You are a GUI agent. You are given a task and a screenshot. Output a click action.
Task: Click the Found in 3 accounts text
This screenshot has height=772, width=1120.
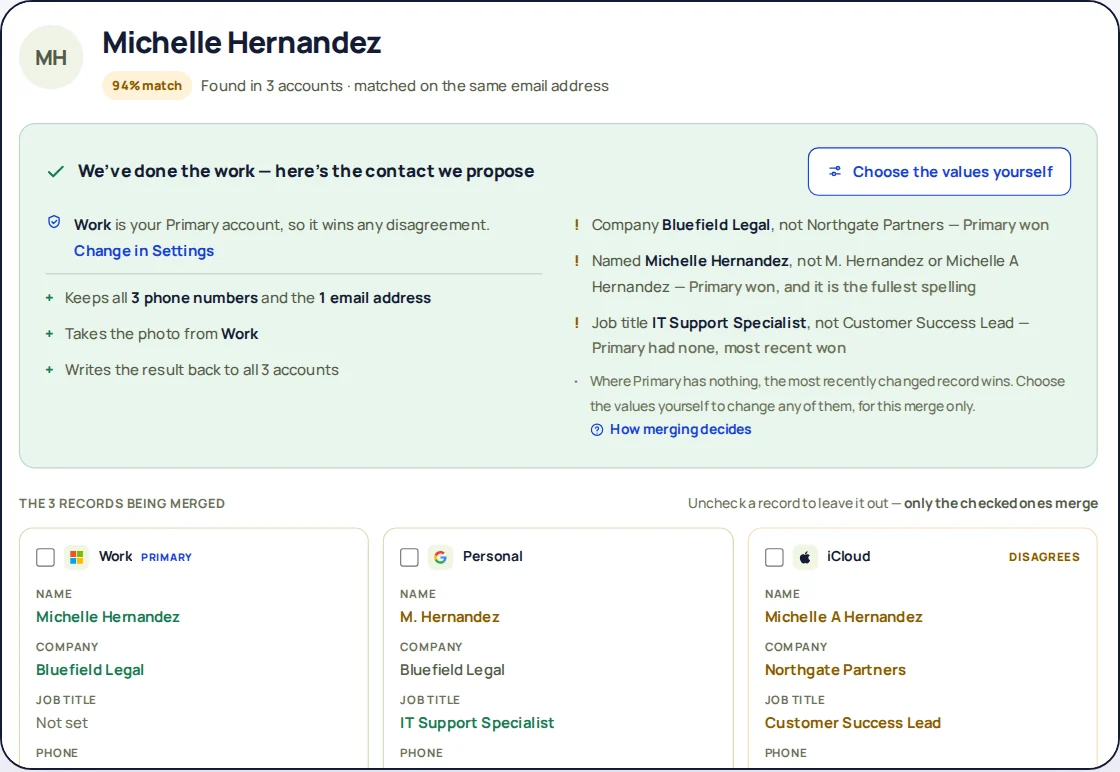pyautogui.click(x=404, y=86)
